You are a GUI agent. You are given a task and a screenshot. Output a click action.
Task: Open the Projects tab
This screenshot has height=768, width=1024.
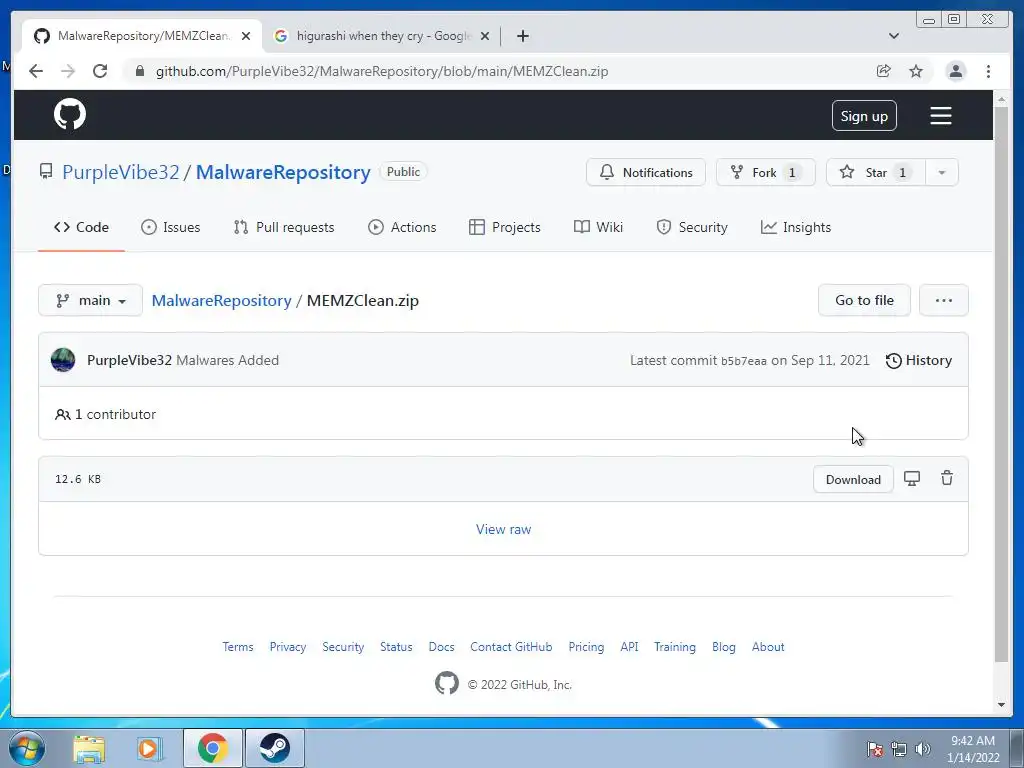[x=505, y=227]
